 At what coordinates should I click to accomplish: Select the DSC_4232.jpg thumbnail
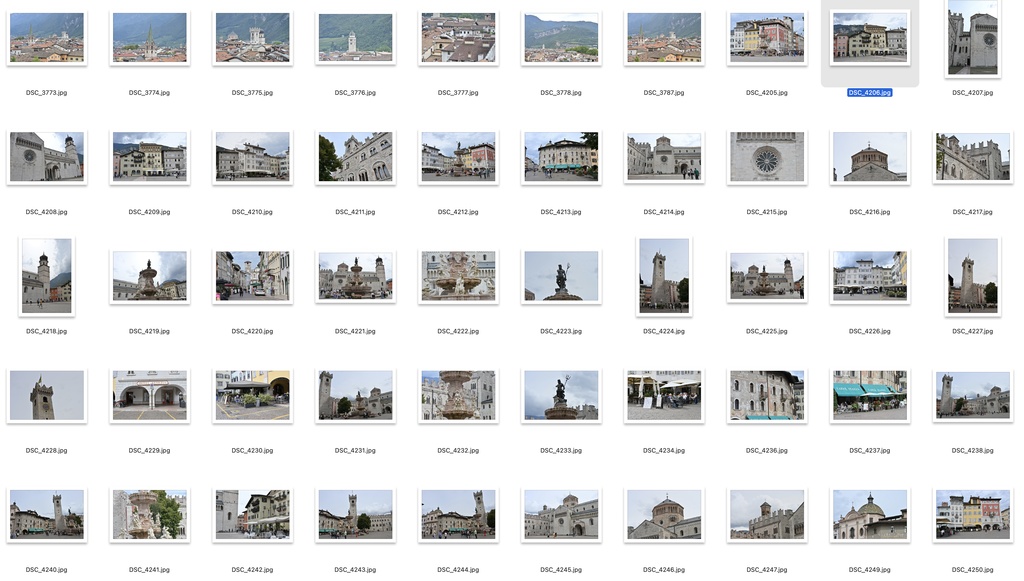[x=458, y=396]
